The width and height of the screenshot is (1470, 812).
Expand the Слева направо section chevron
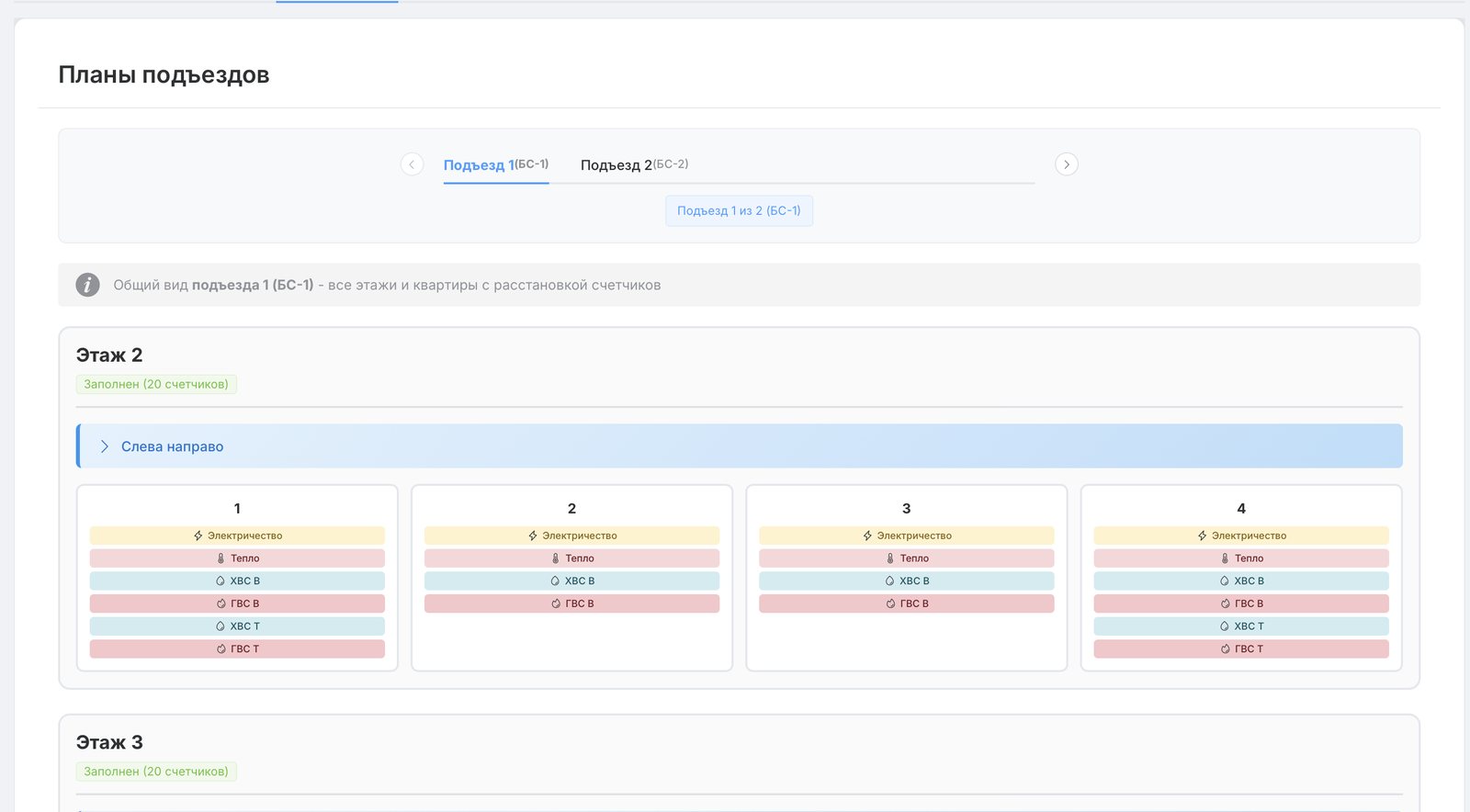104,446
